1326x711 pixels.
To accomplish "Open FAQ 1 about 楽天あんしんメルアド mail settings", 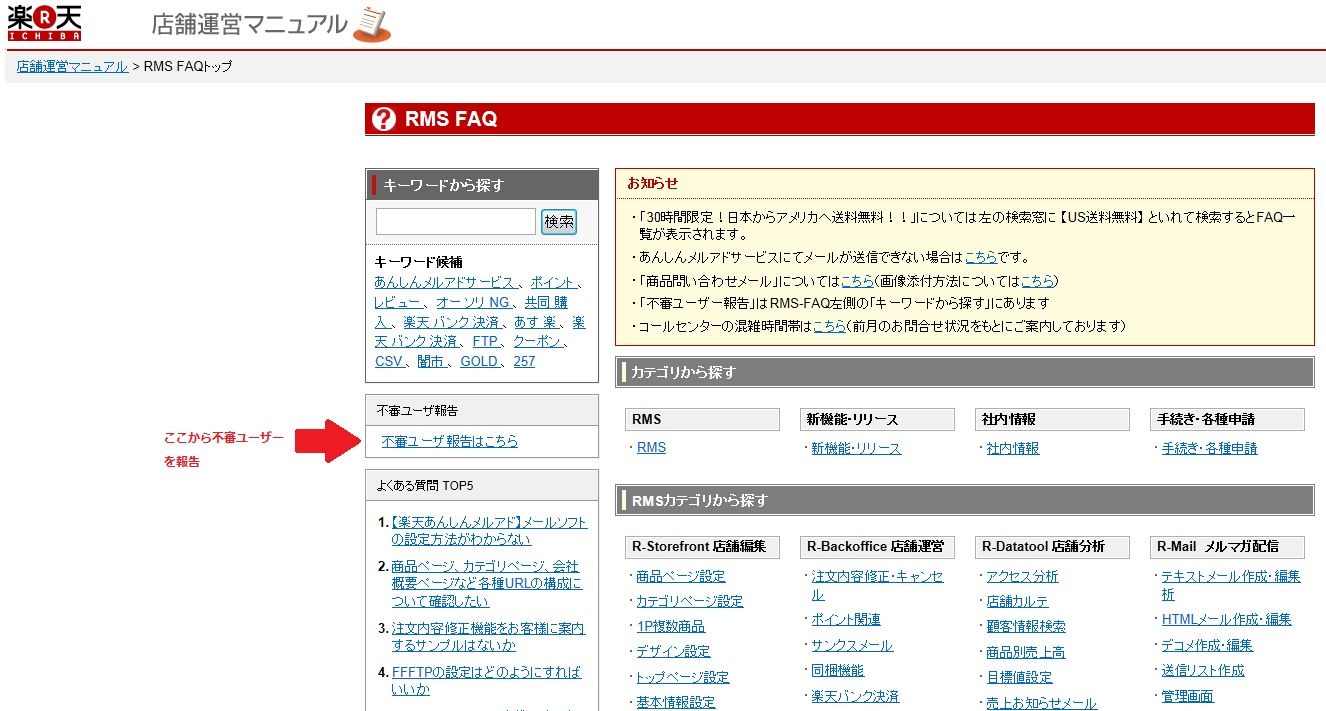I will point(489,531).
